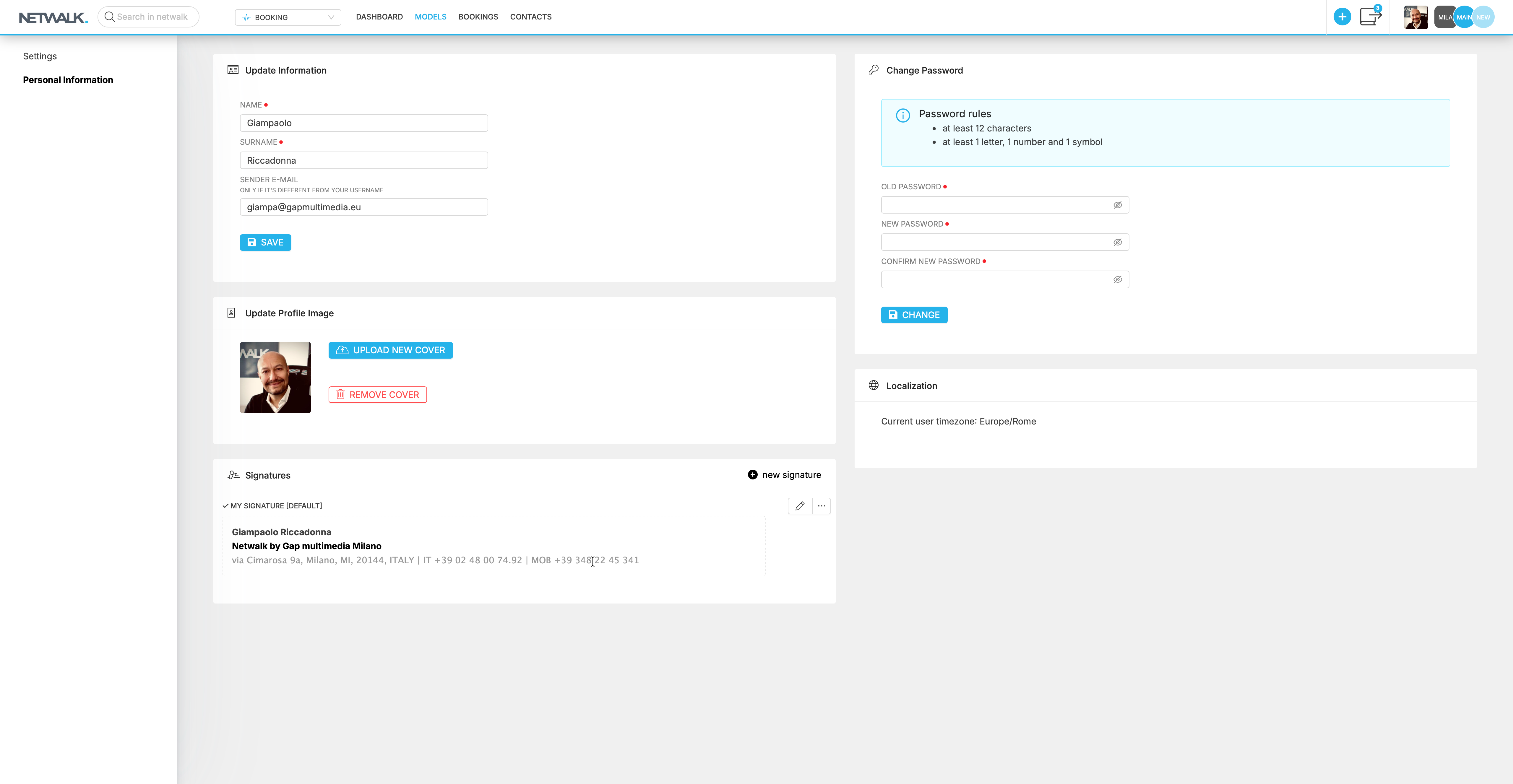Click the Update Profile Image icon
This screenshot has height=784, width=1513.
click(x=231, y=313)
